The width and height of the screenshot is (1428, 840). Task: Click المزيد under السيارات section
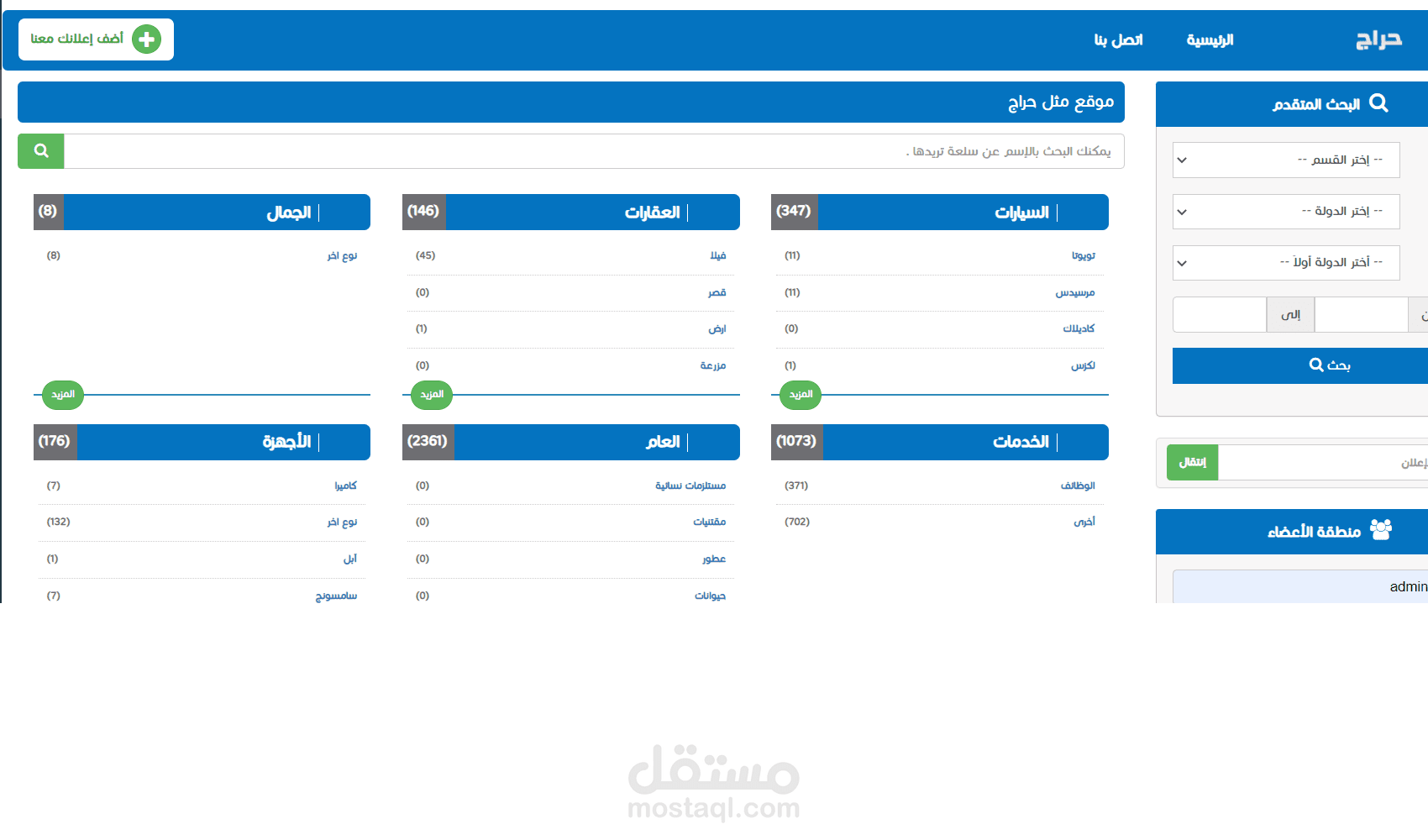pyautogui.click(x=801, y=394)
